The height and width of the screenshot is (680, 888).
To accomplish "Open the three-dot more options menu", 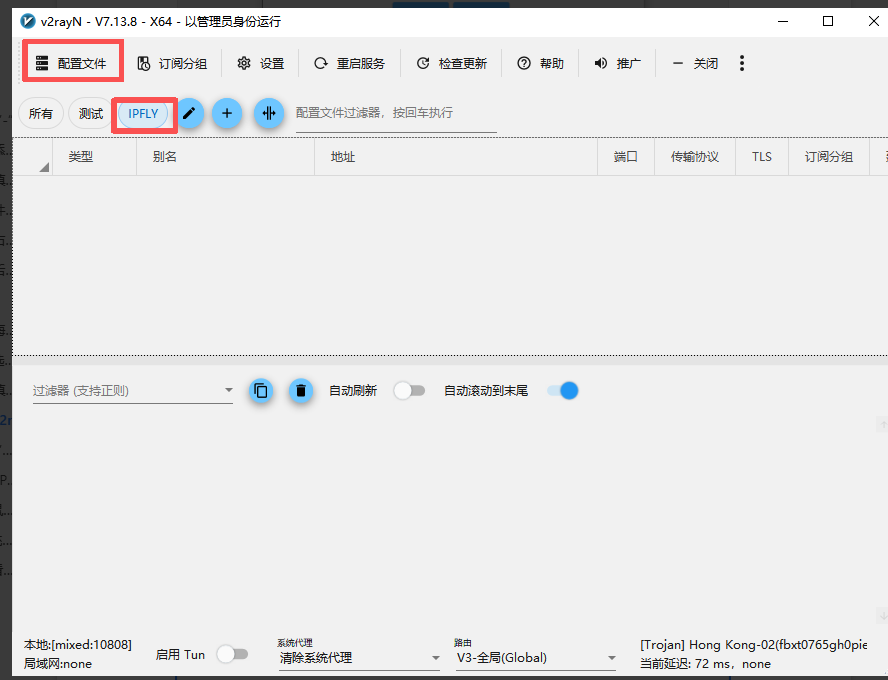I will [x=742, y=63].
